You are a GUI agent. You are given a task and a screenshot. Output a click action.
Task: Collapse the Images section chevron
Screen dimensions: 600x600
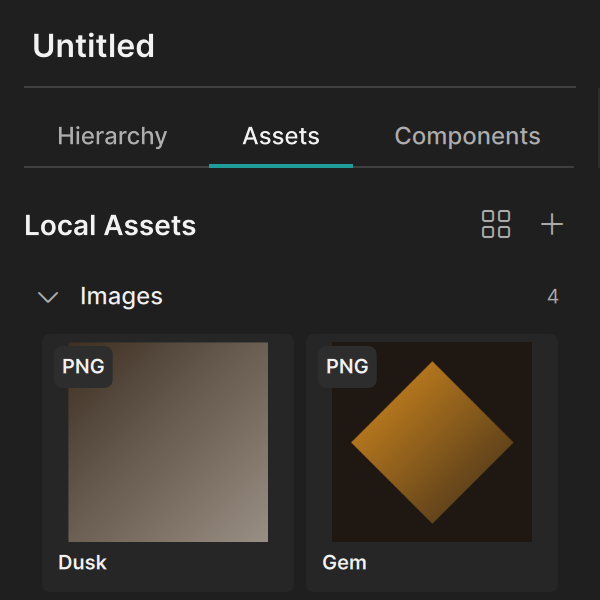48,297
